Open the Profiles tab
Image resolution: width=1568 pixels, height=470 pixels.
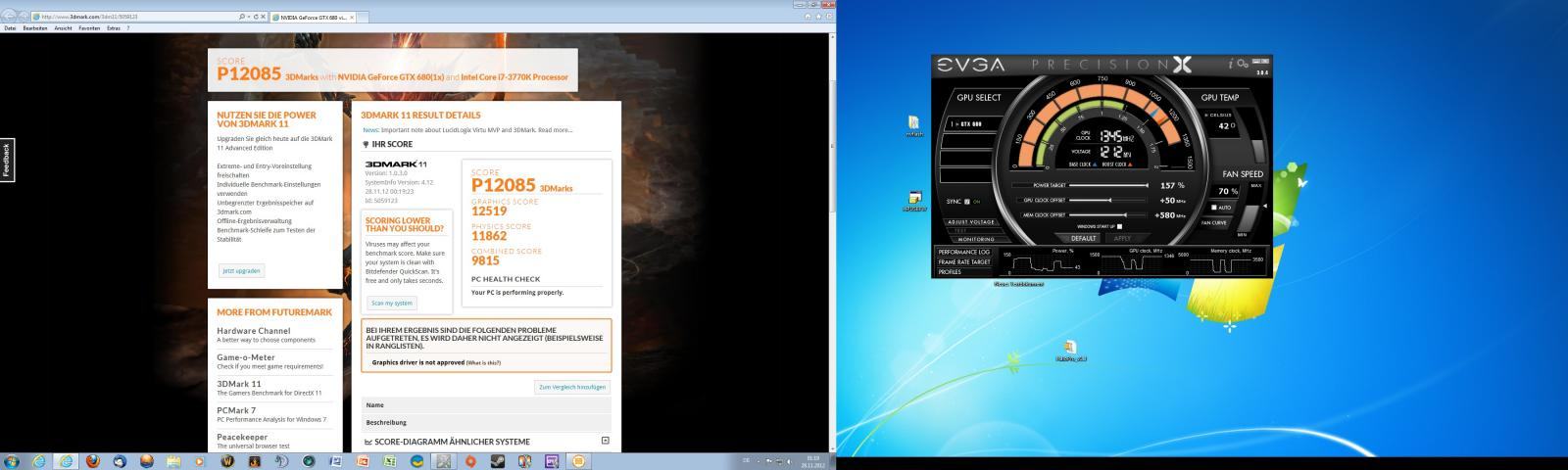(964, 272)
